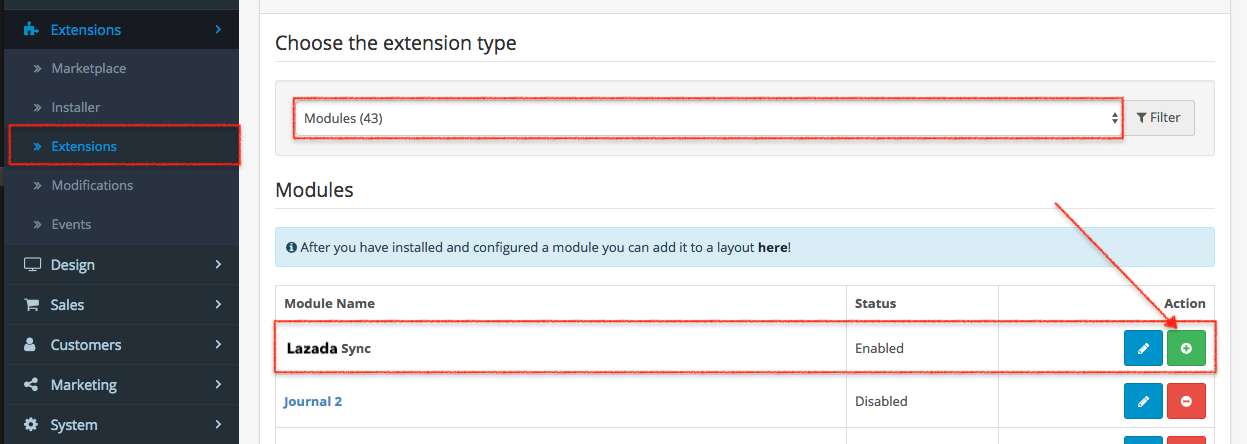The image size is (1247, 444).
Task: Edit the Lazada Sync module
Action: pos(1143,348)
